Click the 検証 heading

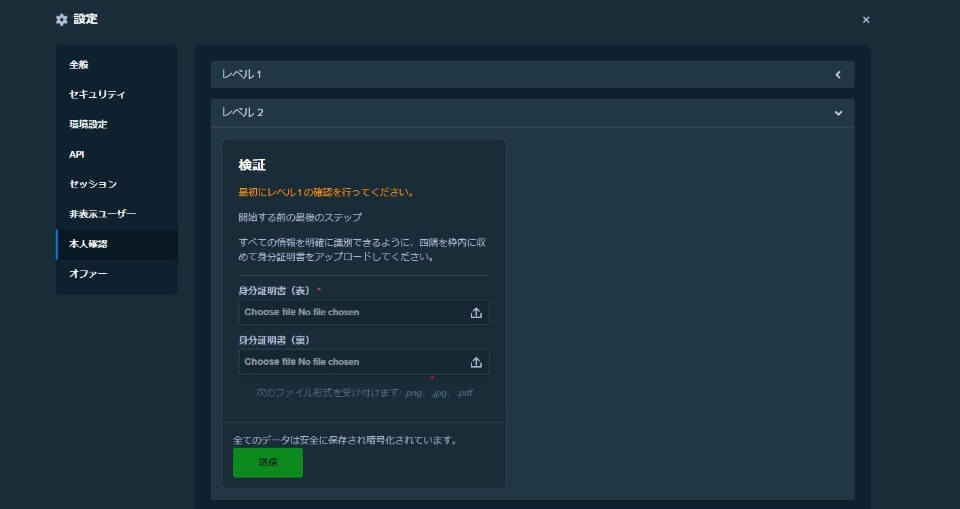pyautogui.click(x=252, y=165)
